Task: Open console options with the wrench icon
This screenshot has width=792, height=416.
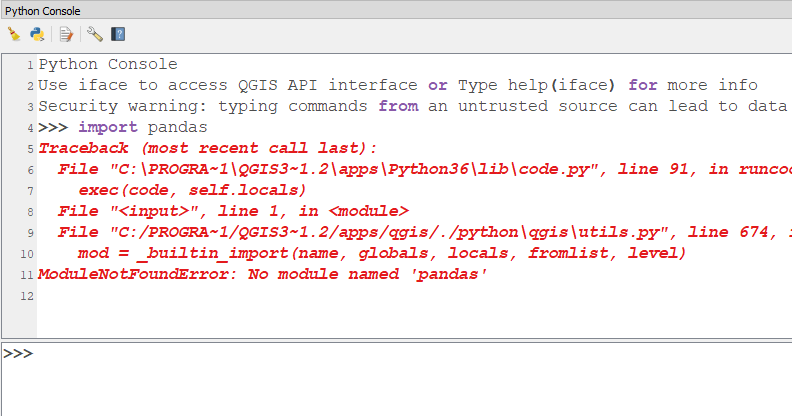Action: pyautogui.click(x=94, y=34)
